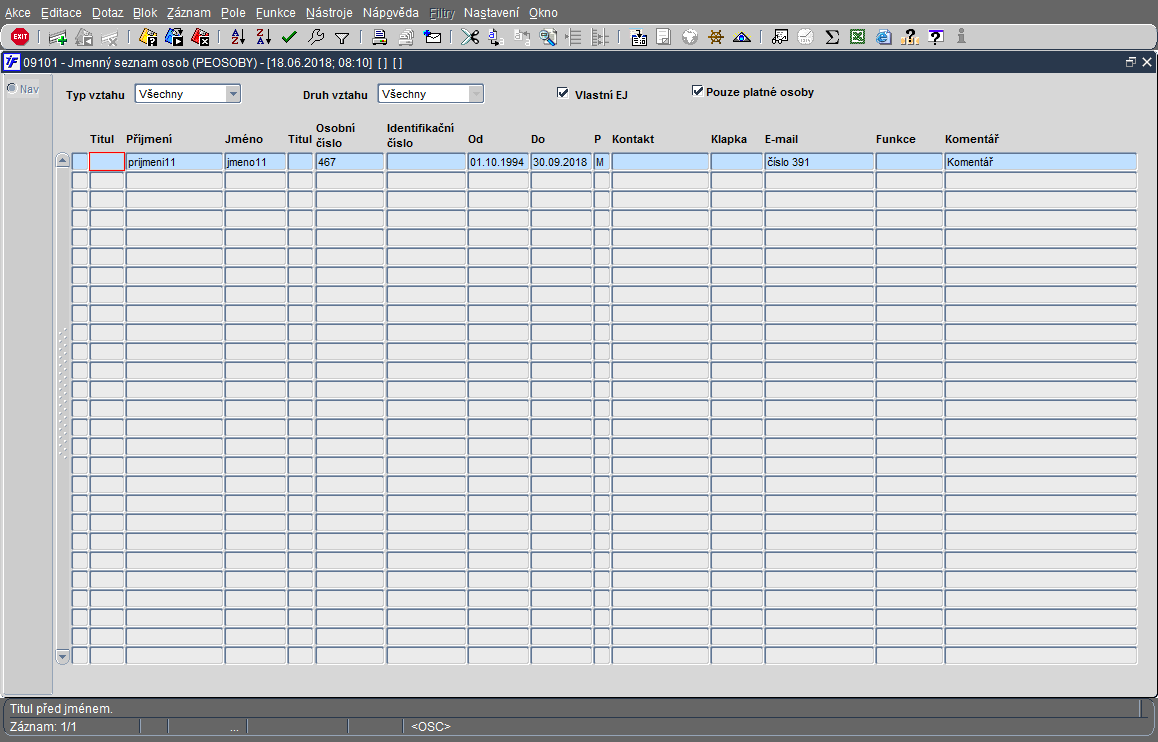This screenshot has height=742, width=1158.
Task: Click the enter query icon (folder with question mark)
Action: pos(148,37)
